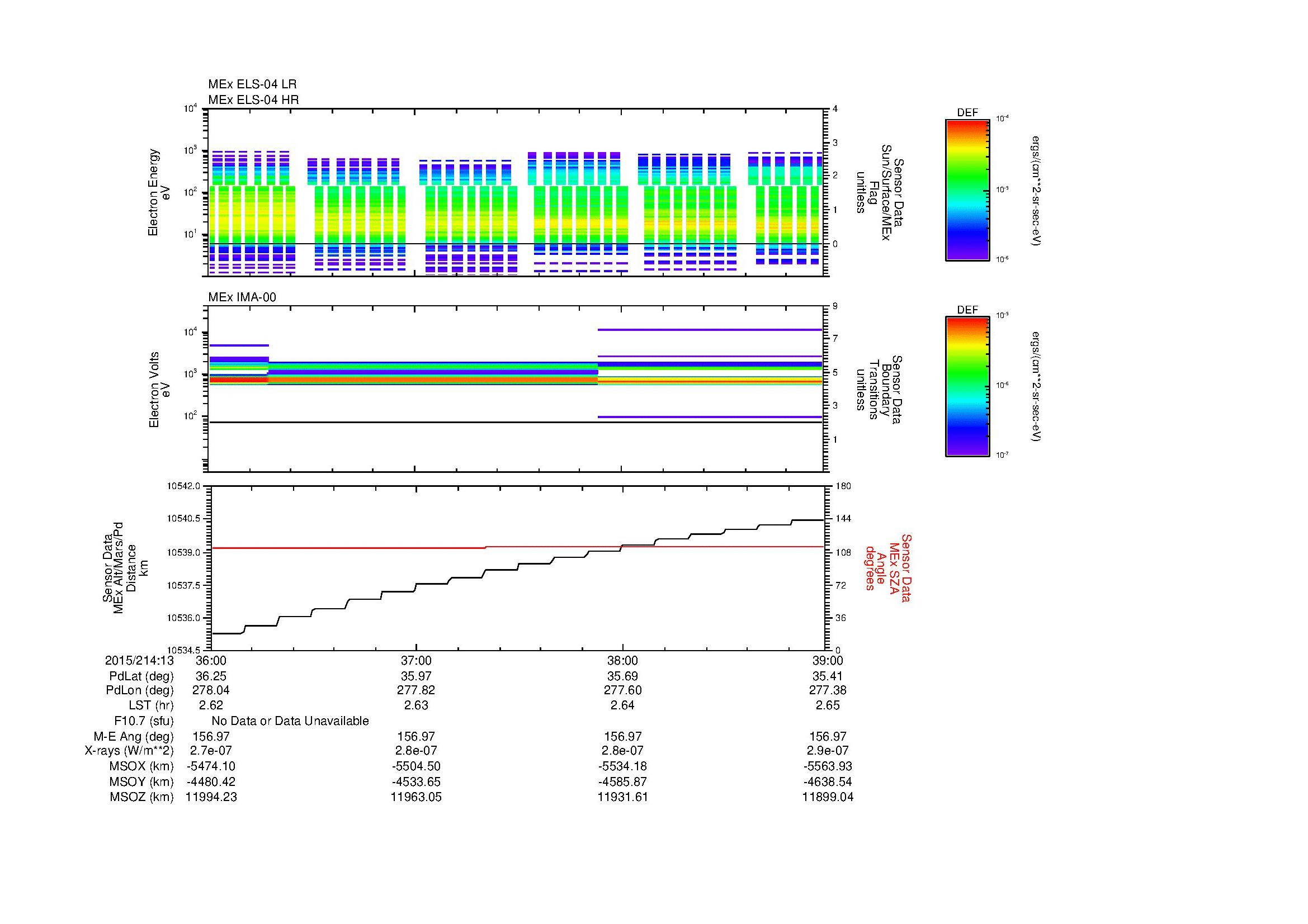Screen dimensions: 1308x924
Task: Click the 'X-rays (W/m**2)' row label
Action: 129,751
